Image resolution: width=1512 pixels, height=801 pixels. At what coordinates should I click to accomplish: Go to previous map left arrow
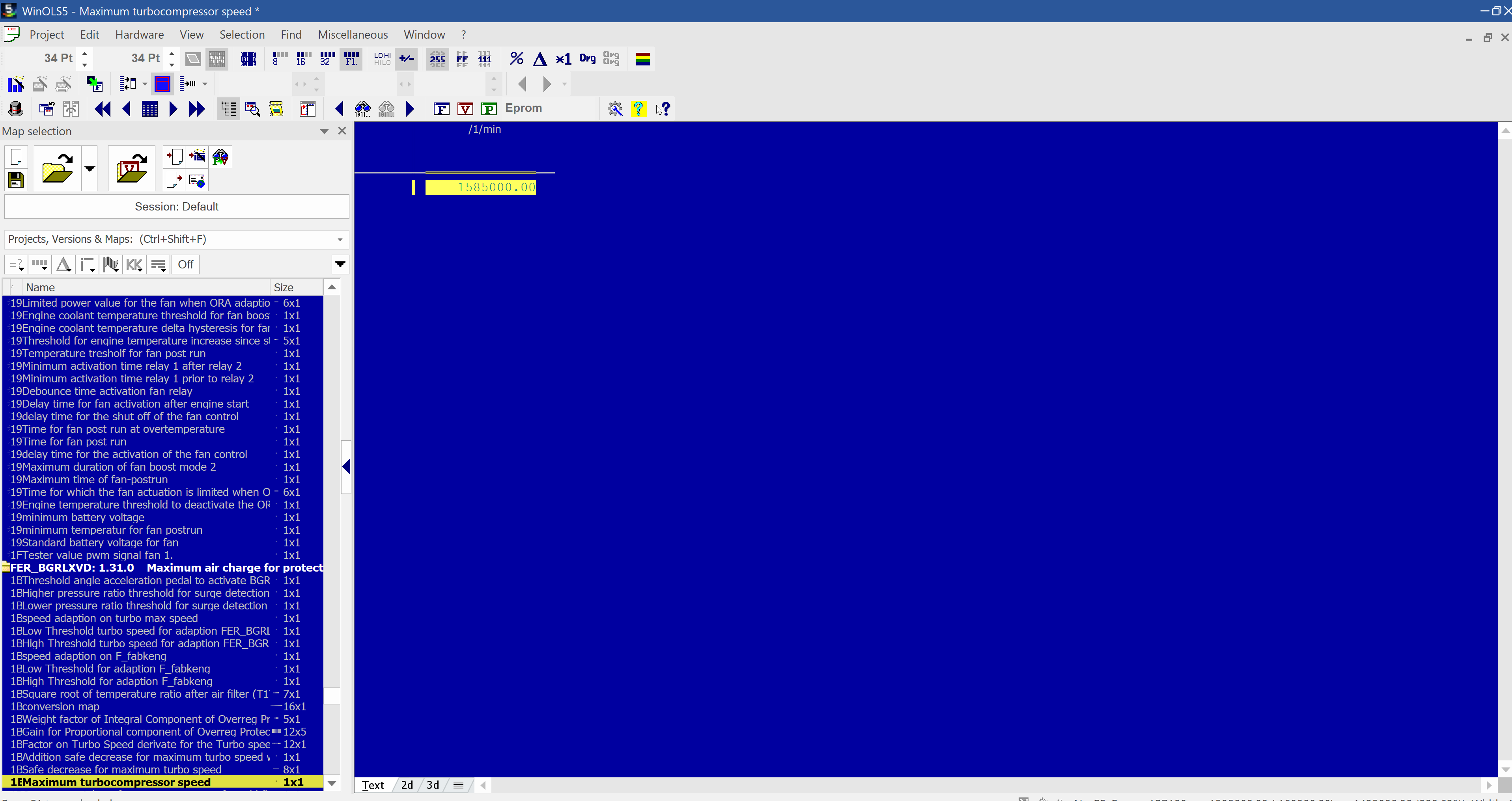126,108
